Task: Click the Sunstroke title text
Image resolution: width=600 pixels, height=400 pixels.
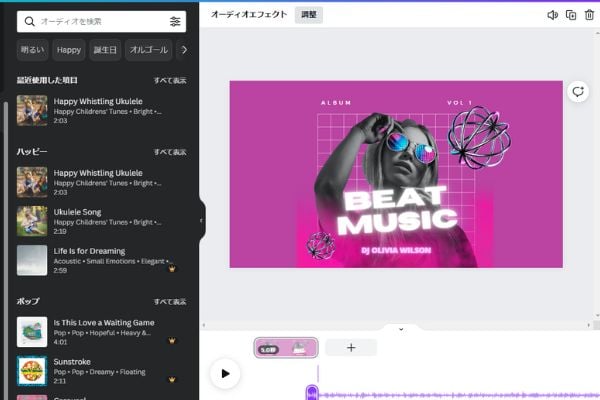Action: pos(72,362)
